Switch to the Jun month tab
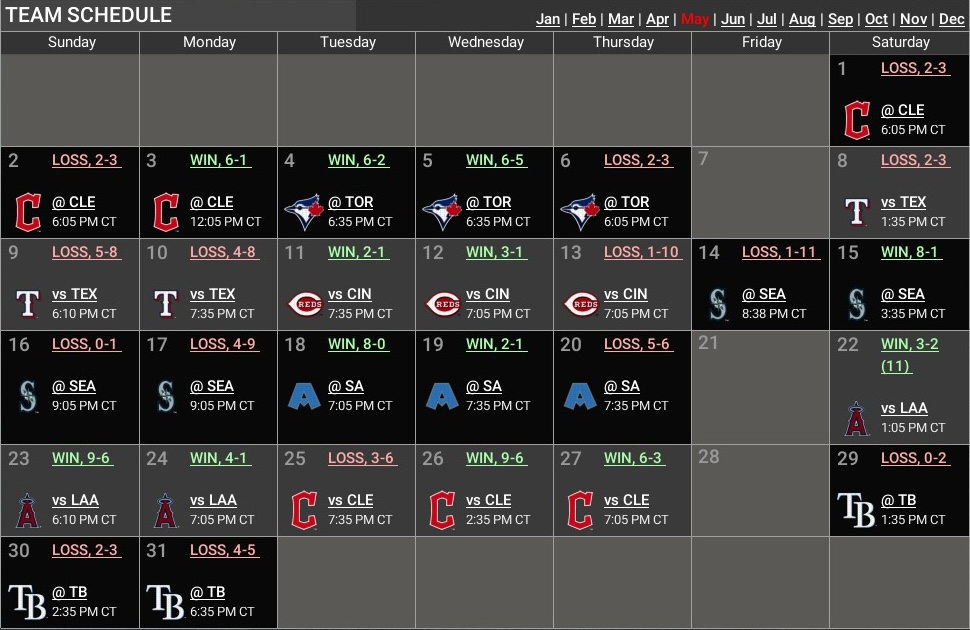The height and width of the screenshot is (630, 970). (733, 19)
